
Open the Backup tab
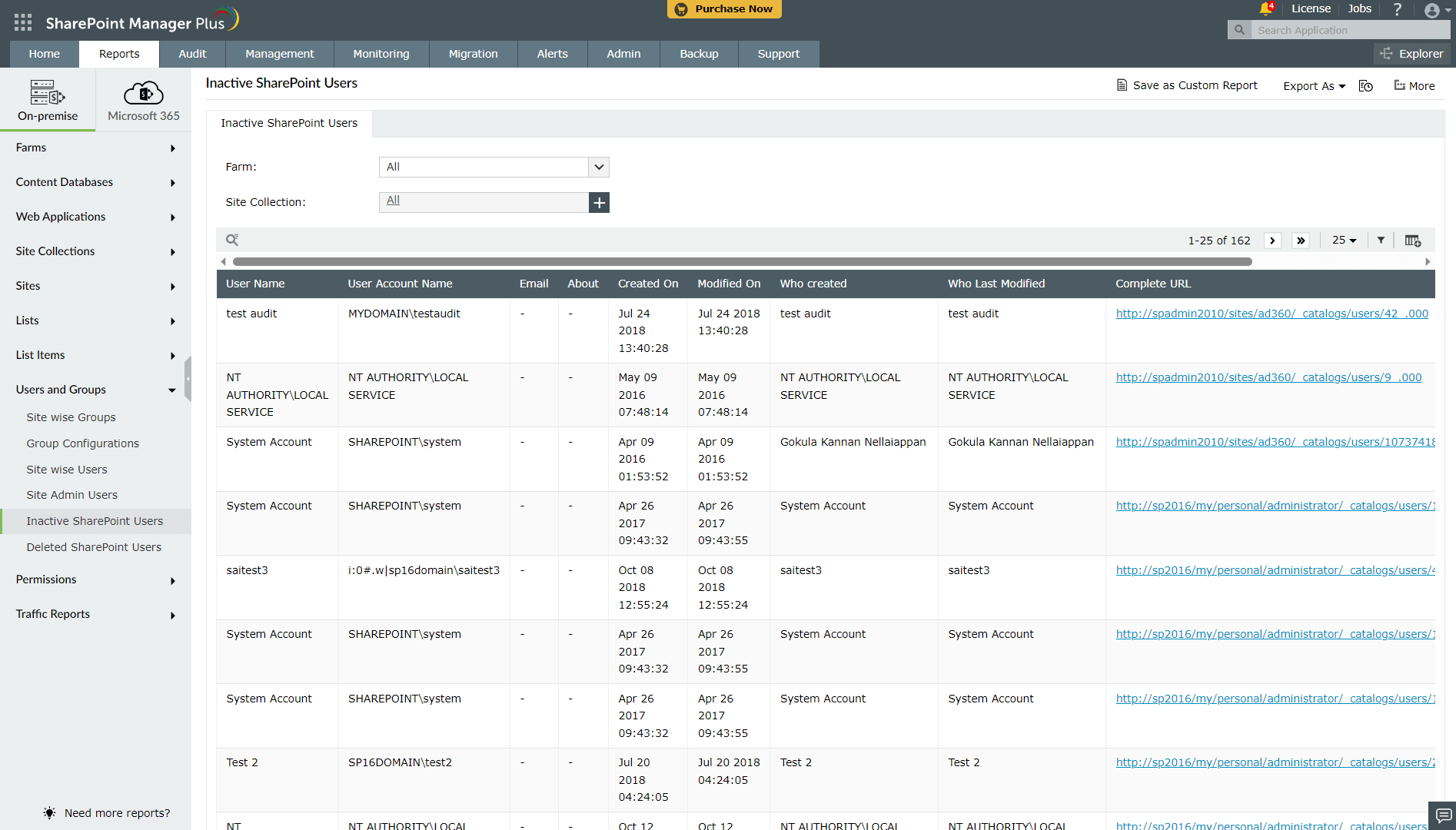[x=699, y=54]
